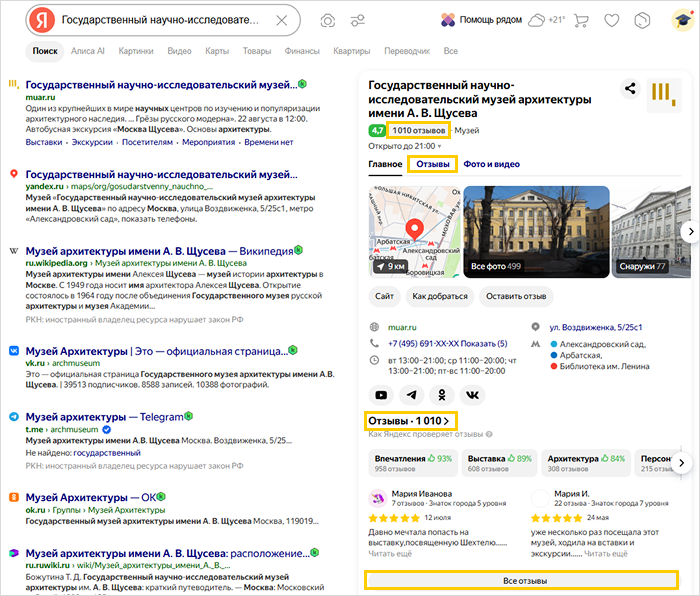700x596 pixels.
Task: Expand Читать ещё in Мария Иванова review
Action: (390, 554)
